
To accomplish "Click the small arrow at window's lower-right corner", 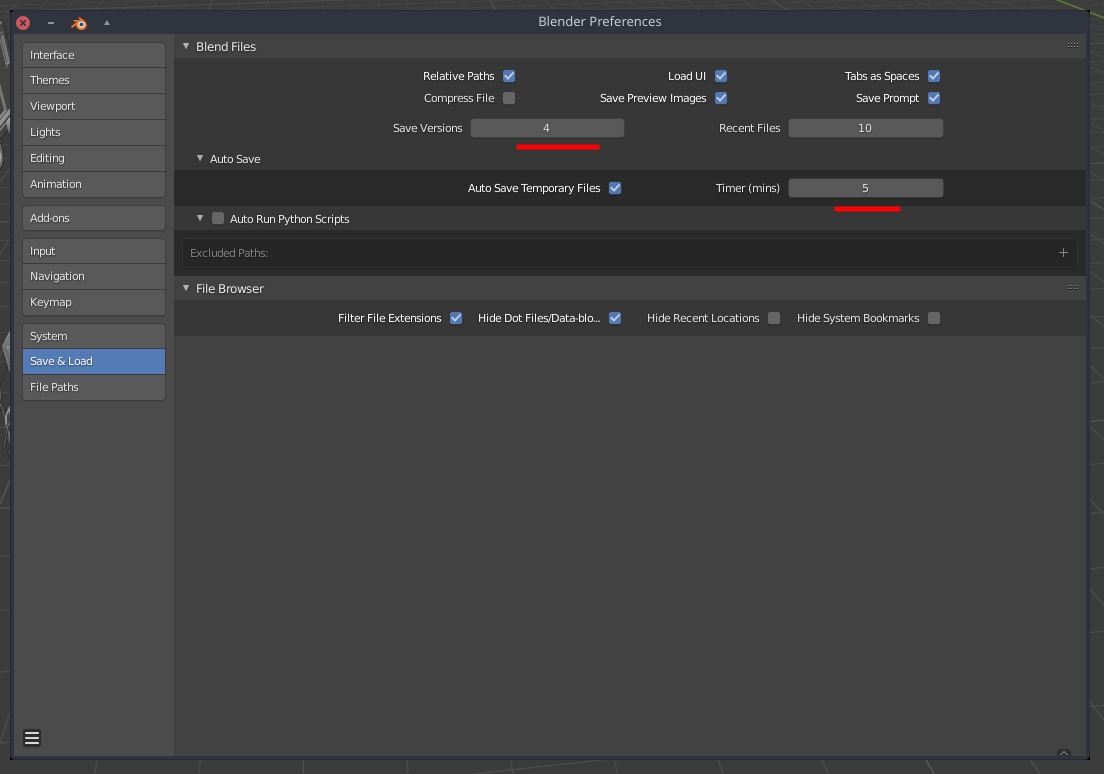I will (x=1064, y=753).
